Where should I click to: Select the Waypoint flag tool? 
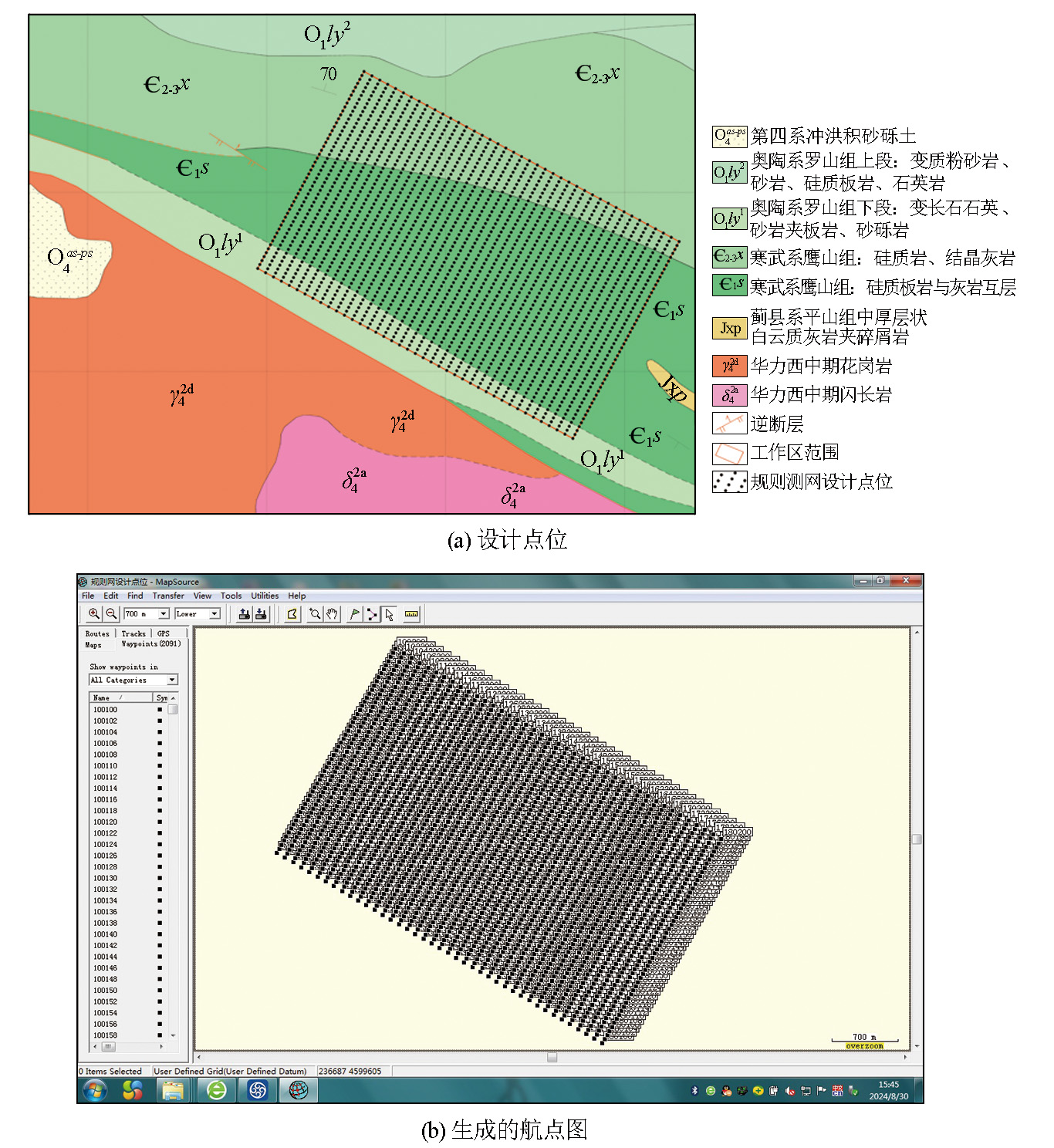pos(354,614)
